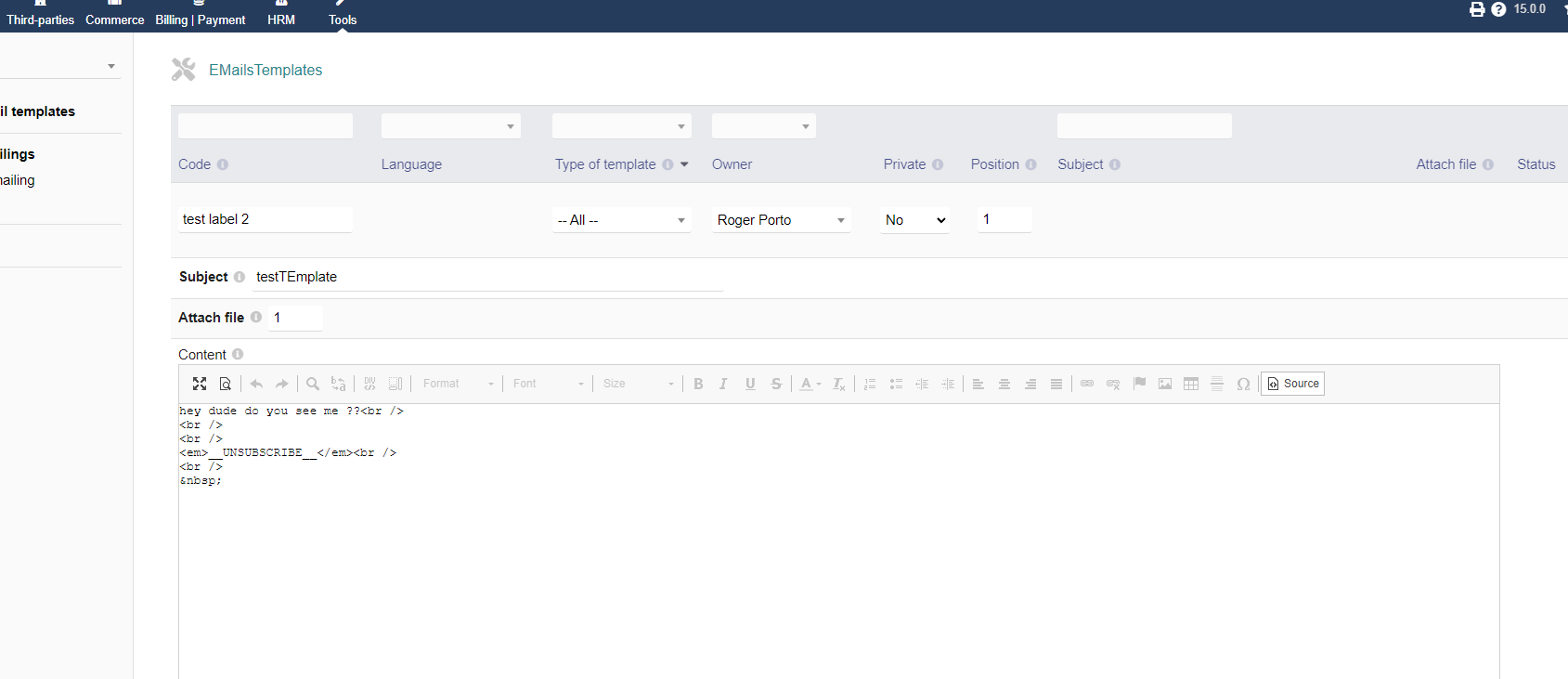1568x679 pixels.
Task: Open the Private No dropdown
Action: (x=914, y=220)
